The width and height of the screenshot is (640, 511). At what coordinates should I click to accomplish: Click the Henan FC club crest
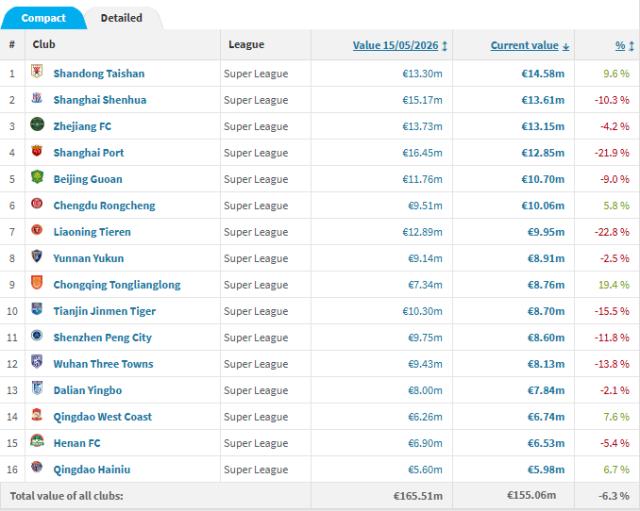37,441
